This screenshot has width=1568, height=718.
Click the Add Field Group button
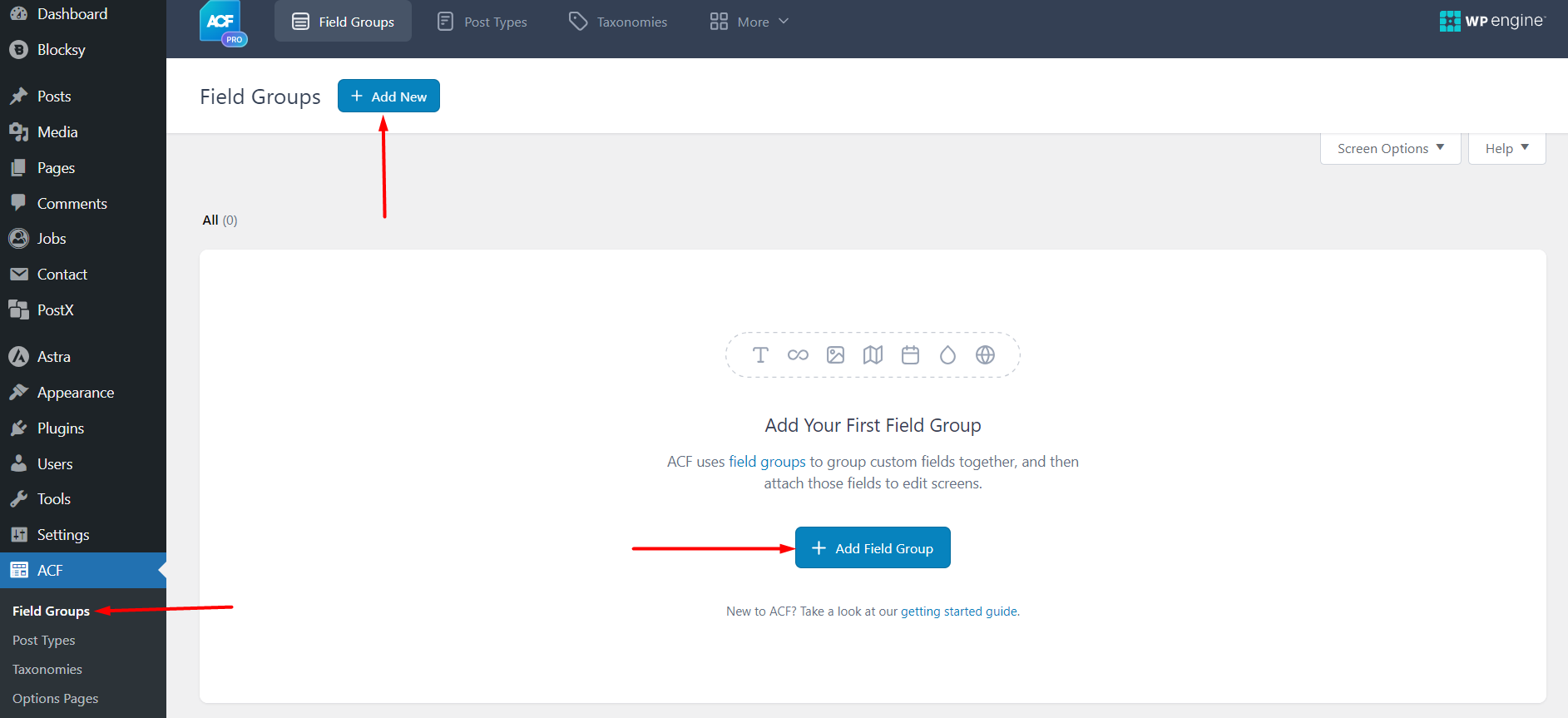(x=873, y=548)
